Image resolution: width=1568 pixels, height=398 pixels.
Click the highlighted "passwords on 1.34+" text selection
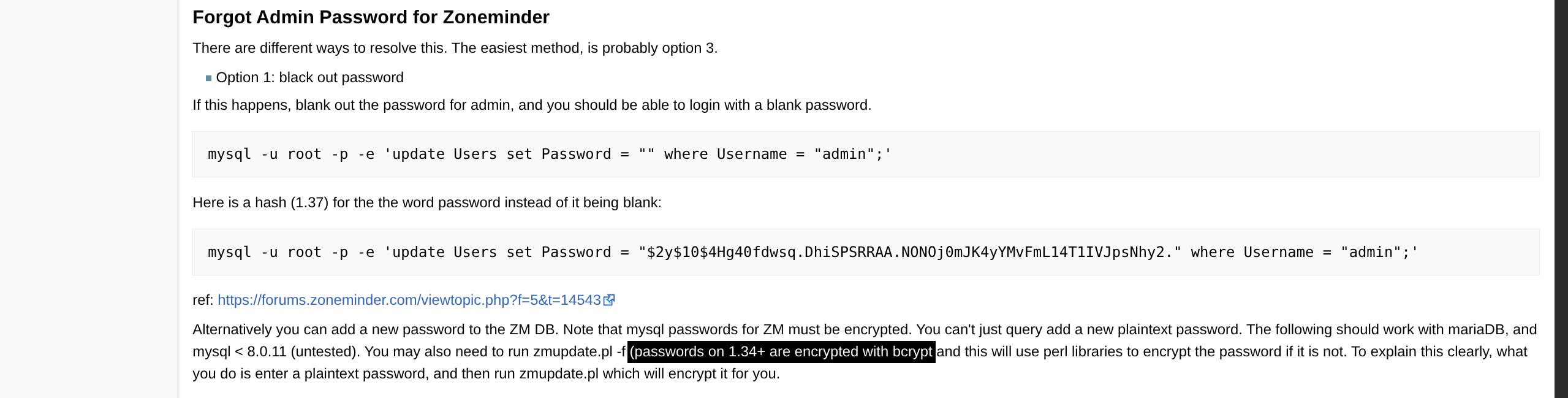pyautogui.click(x=781, y=352)
